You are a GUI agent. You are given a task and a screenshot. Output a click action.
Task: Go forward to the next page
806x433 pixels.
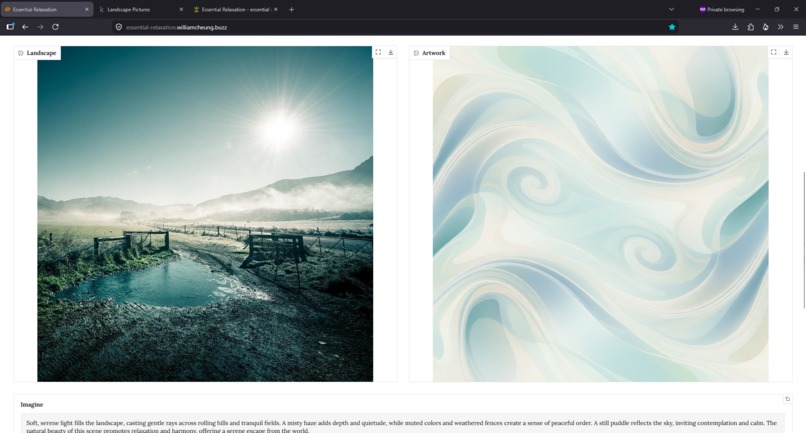pyautogui.click(x=40, y=27)
